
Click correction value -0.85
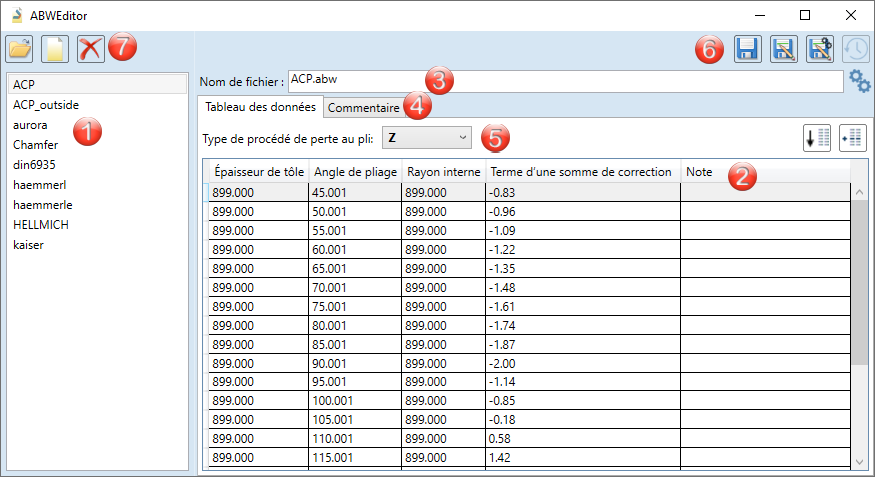point(583,401)
